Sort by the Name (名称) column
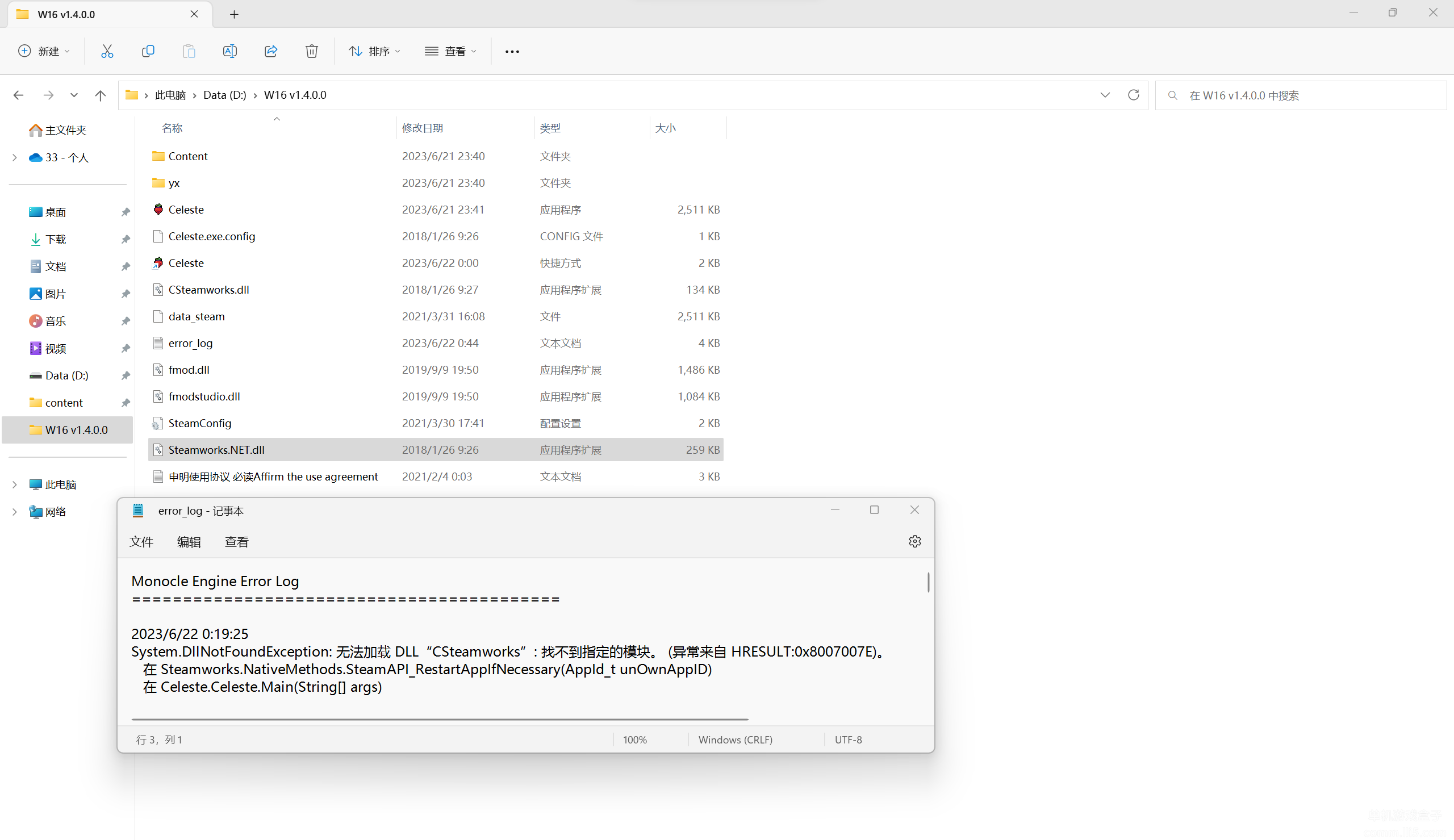This screenshot has height=840, width=1454. pyautogui.click(x=172, y=128)
